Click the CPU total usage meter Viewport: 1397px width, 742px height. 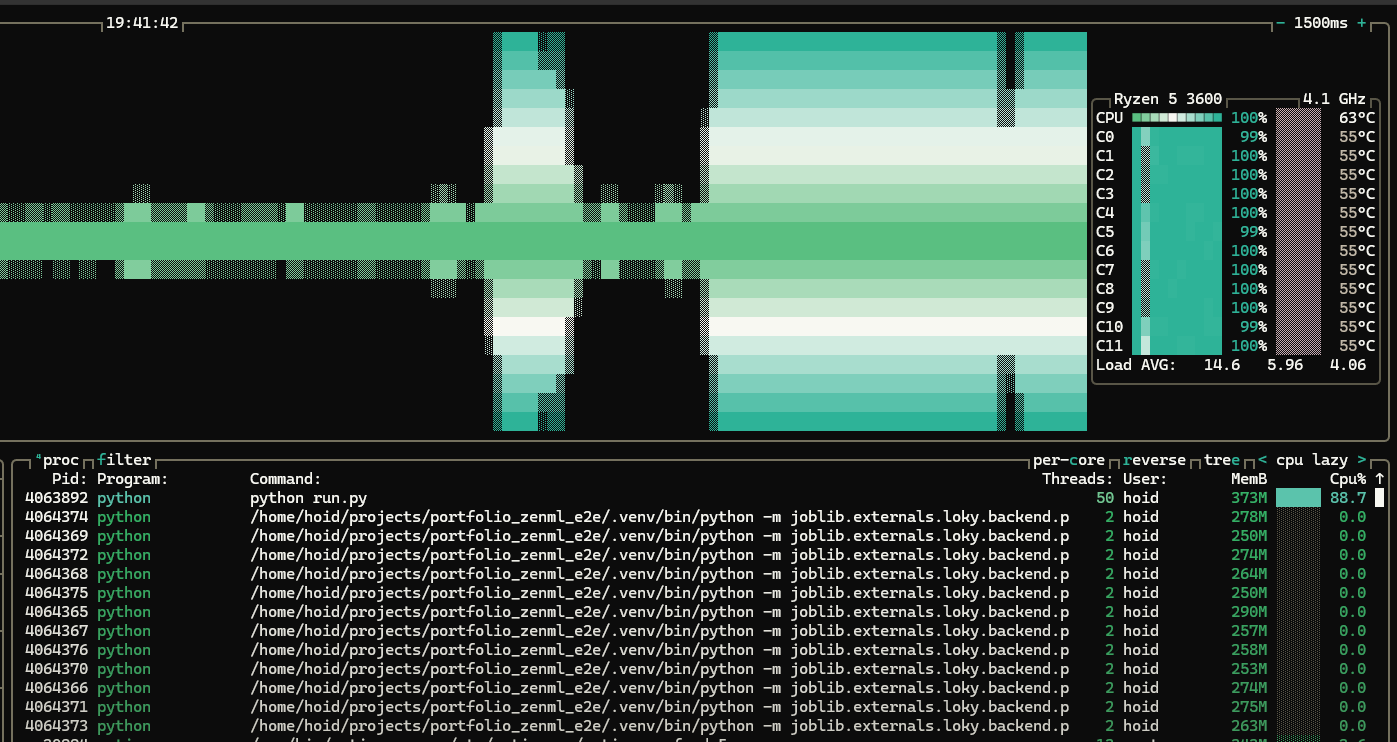[1176, 118]
